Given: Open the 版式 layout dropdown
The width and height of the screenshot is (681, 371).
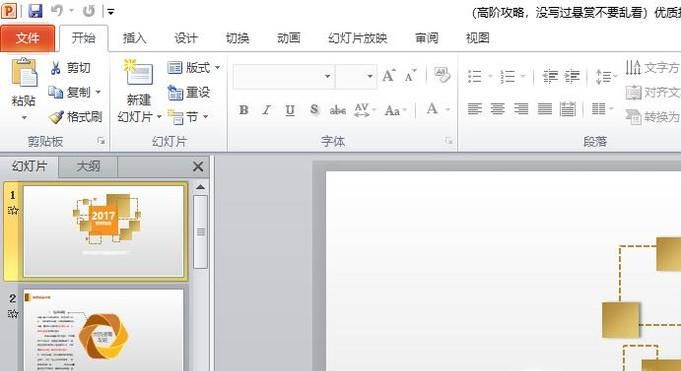Looking at the screenshot, I should [194, 68].
